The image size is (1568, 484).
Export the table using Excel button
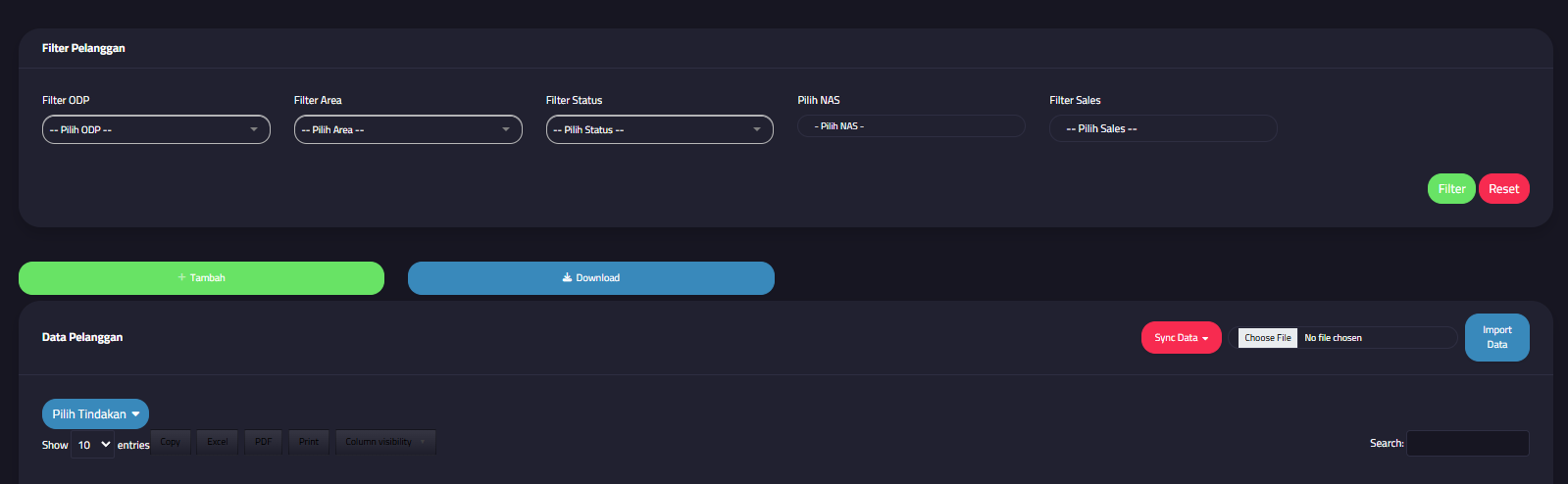(x=218, y=442)
